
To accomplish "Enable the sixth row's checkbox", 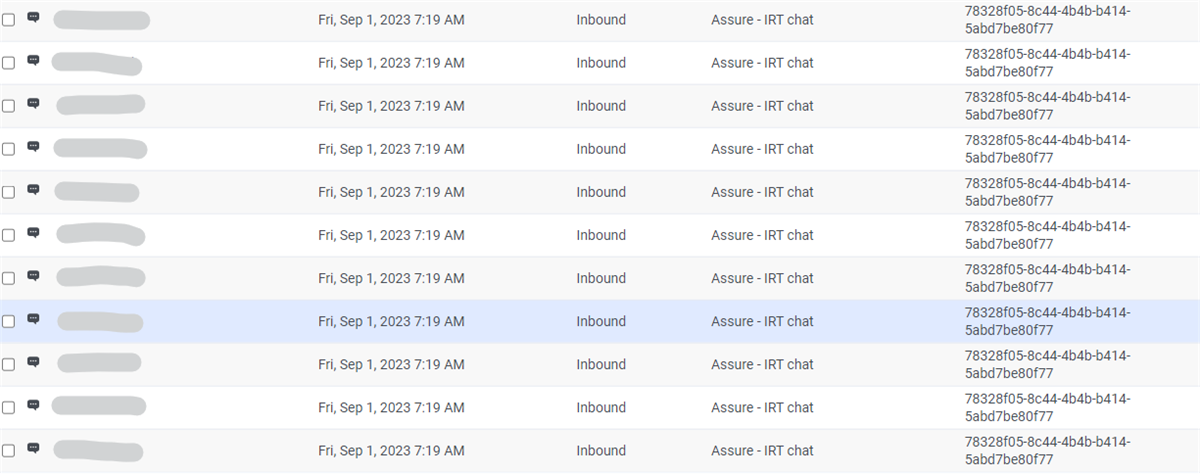I will (8, 236).
